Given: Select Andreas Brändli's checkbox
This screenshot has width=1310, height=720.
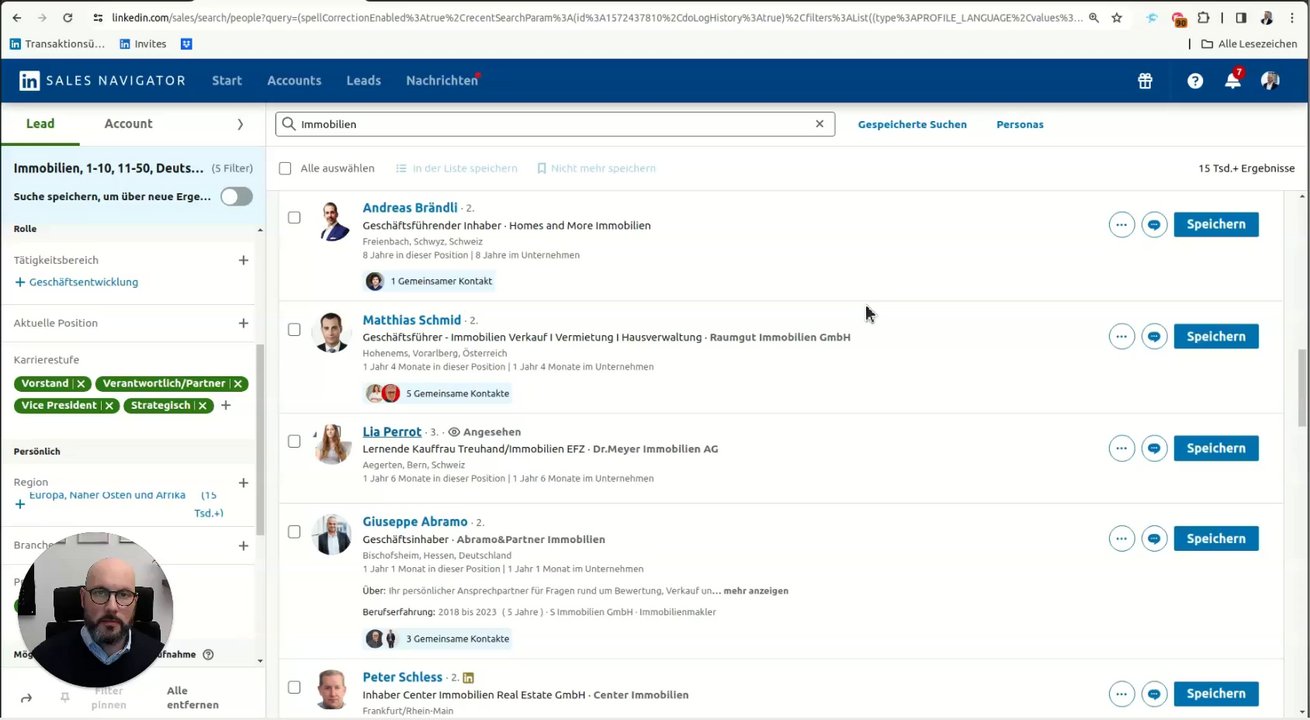Looking at the screenshot, I should [x=294, y=217].
